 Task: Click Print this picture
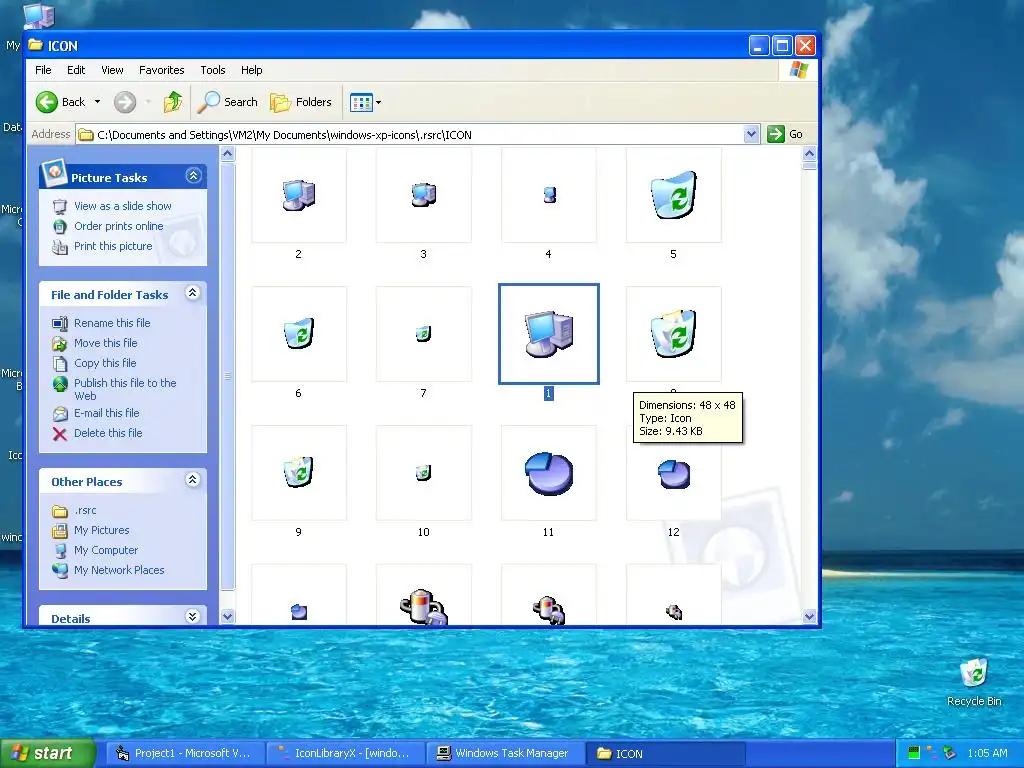tap(113, 246)
